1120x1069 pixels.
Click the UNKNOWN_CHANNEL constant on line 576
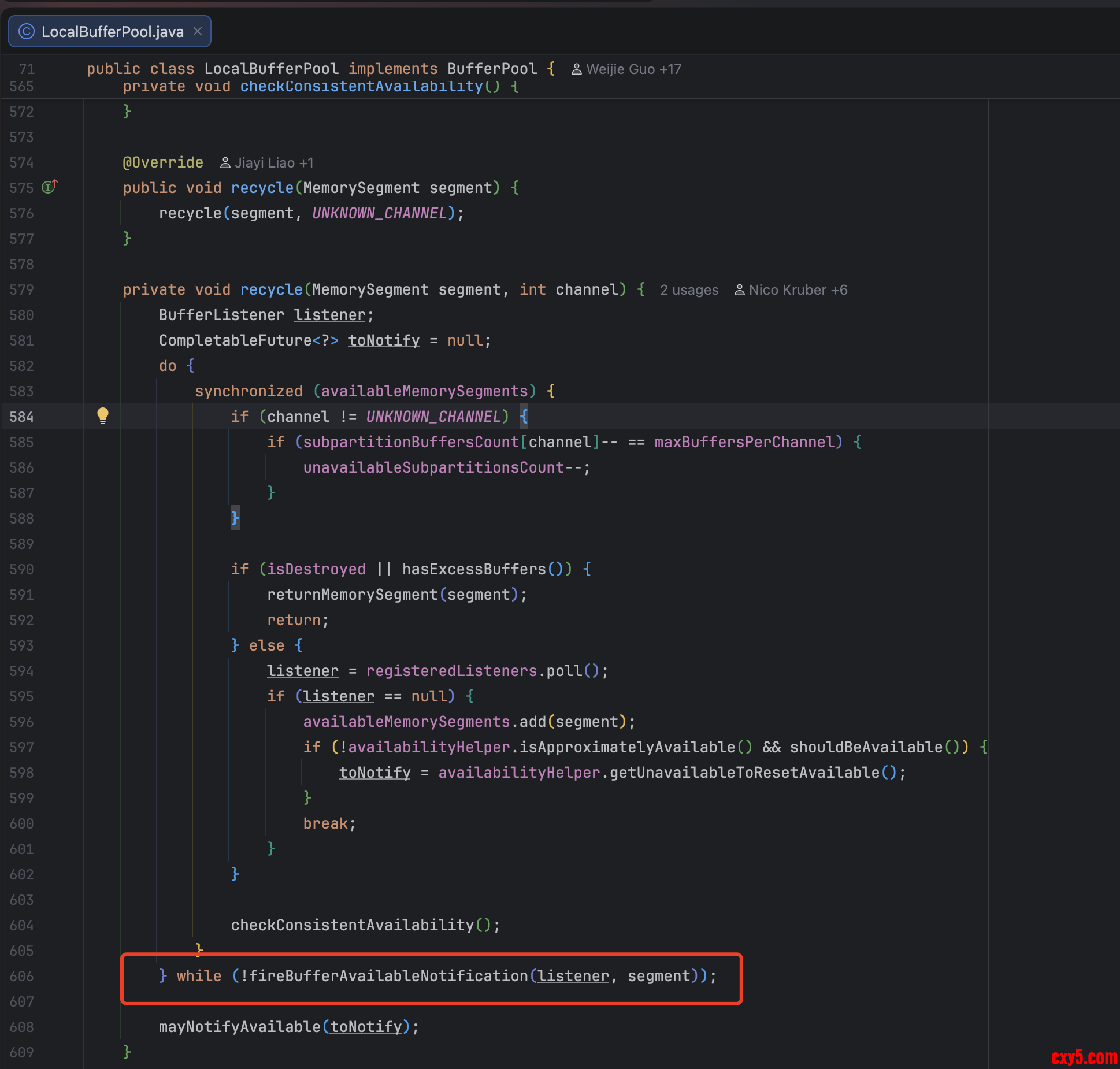coord(379,213)
